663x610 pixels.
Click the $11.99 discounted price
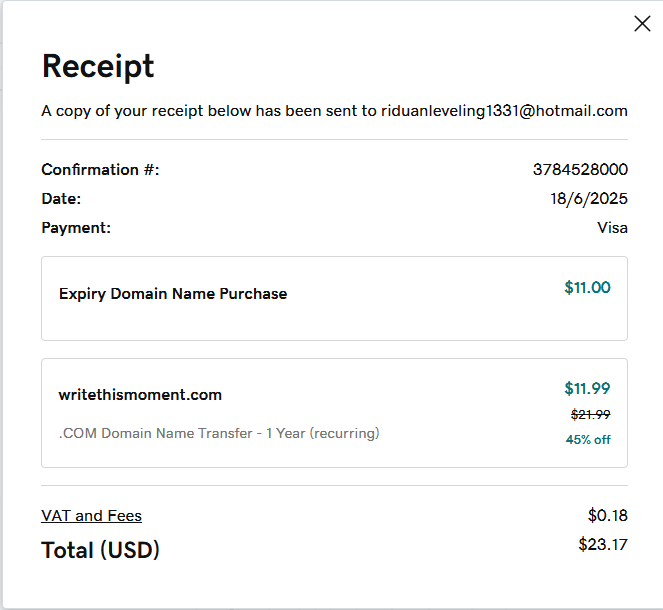coord(587,389)
